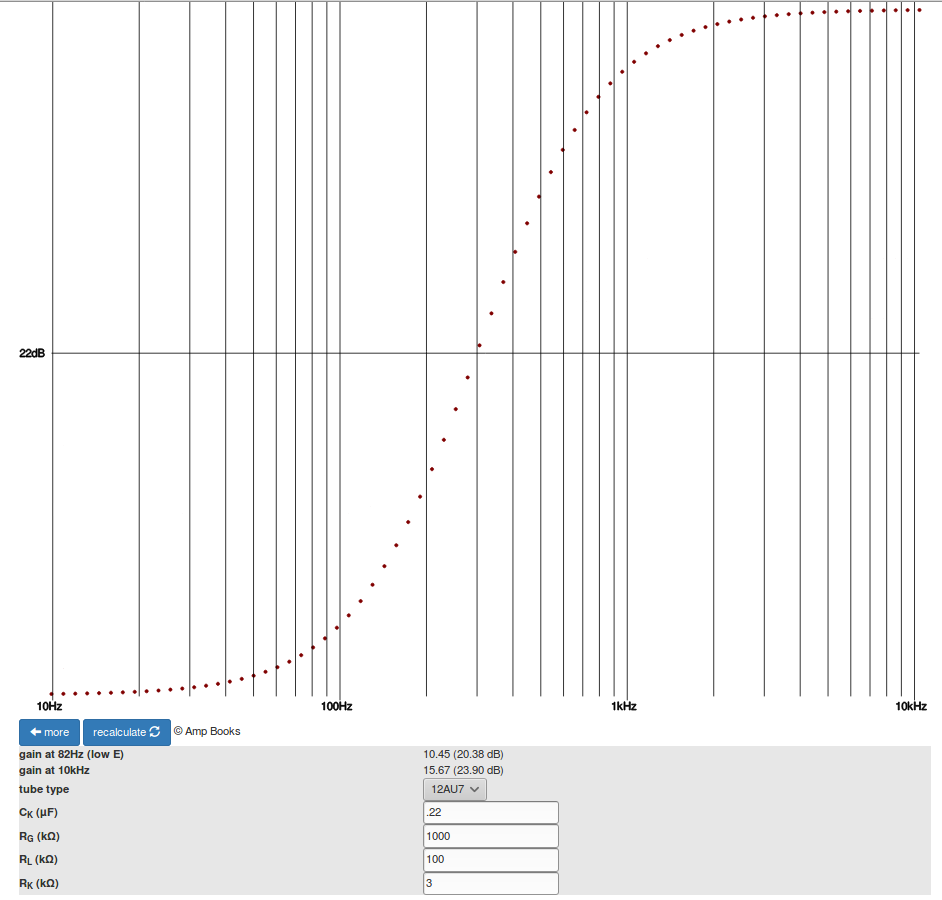Image resolution: width=942 pixels, height=900 pixels.
Task: Focus the RG (kΩ) input containing 1000
Action: tap(491, 836)
